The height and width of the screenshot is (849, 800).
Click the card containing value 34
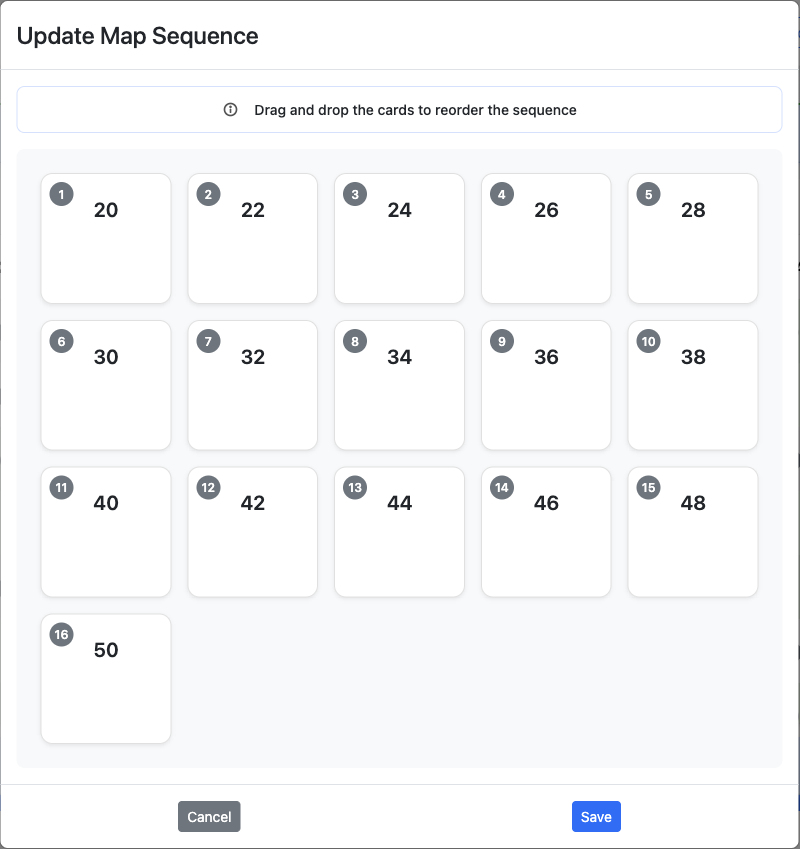tap(399, 385)
